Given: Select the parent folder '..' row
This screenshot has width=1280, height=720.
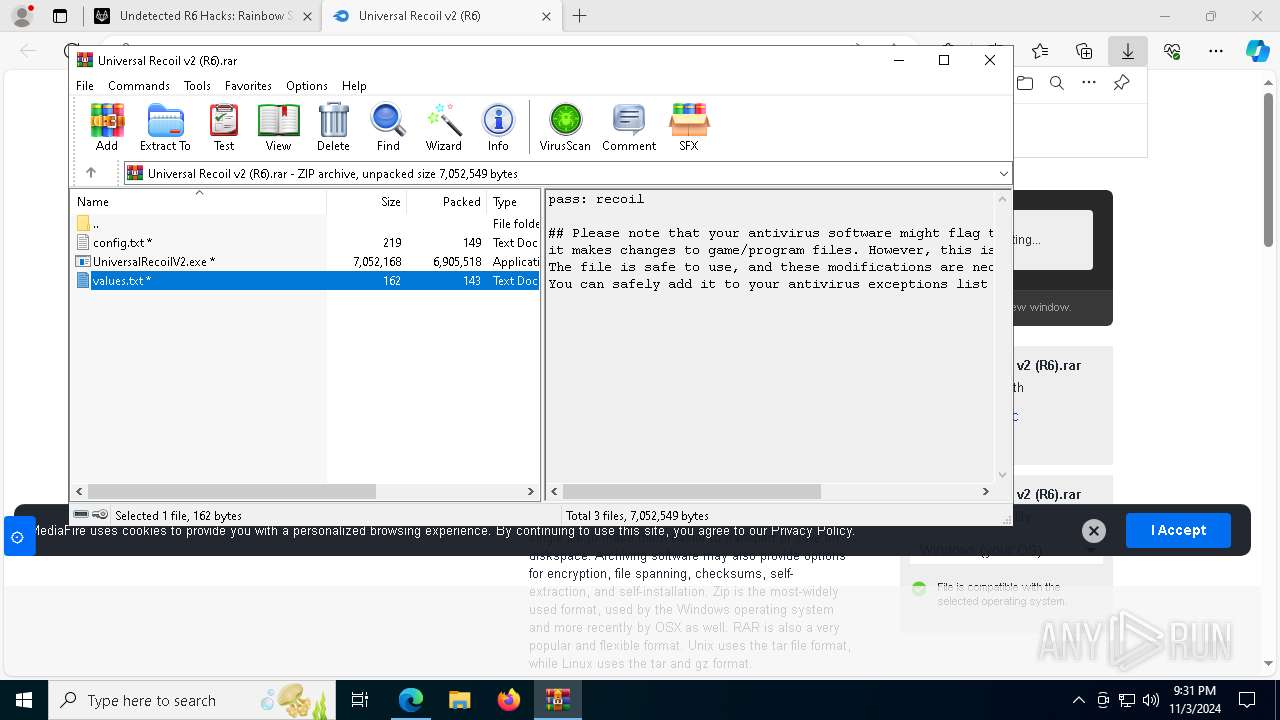Looking at the screenshot, I should [x=306, y=223].
